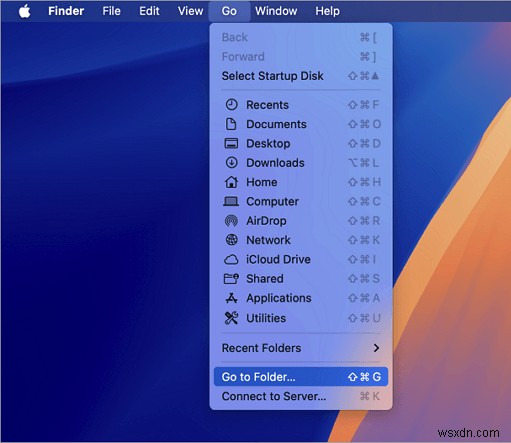Click the Network globe icon
The image size is (511, 443).
pos(231,240)
